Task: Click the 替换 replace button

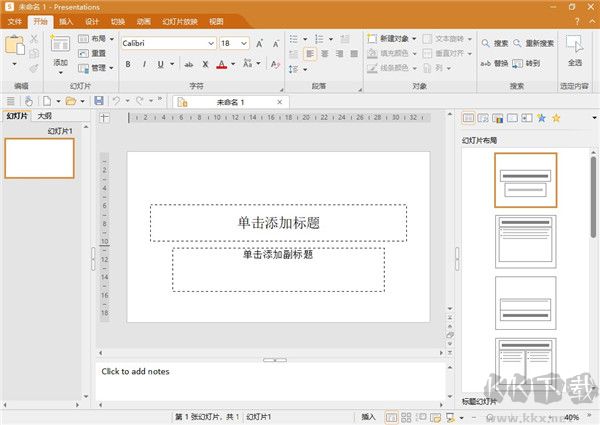Action: (494, 64)
